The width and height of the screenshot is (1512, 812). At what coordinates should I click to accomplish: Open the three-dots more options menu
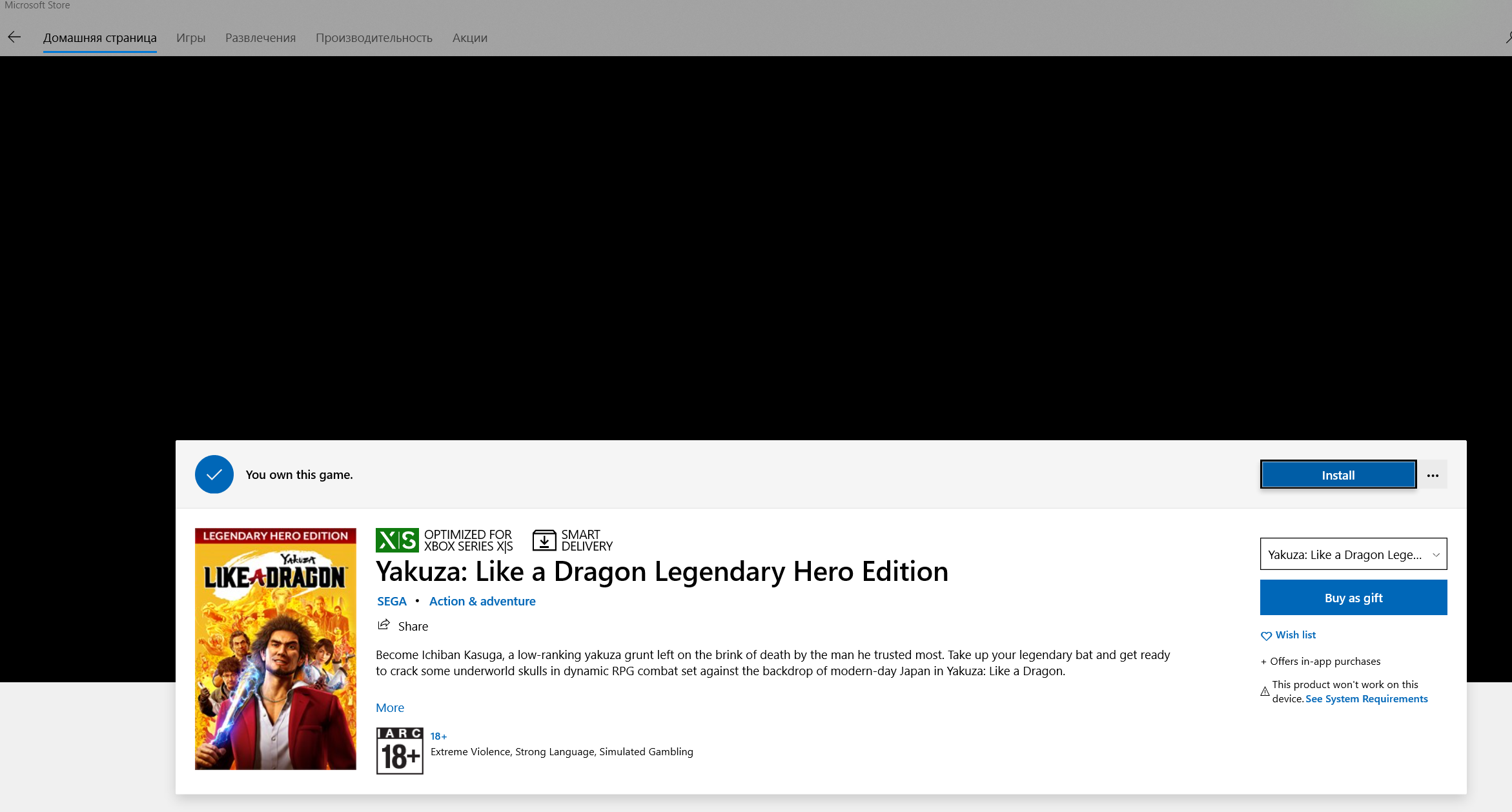coord(1433,475)
